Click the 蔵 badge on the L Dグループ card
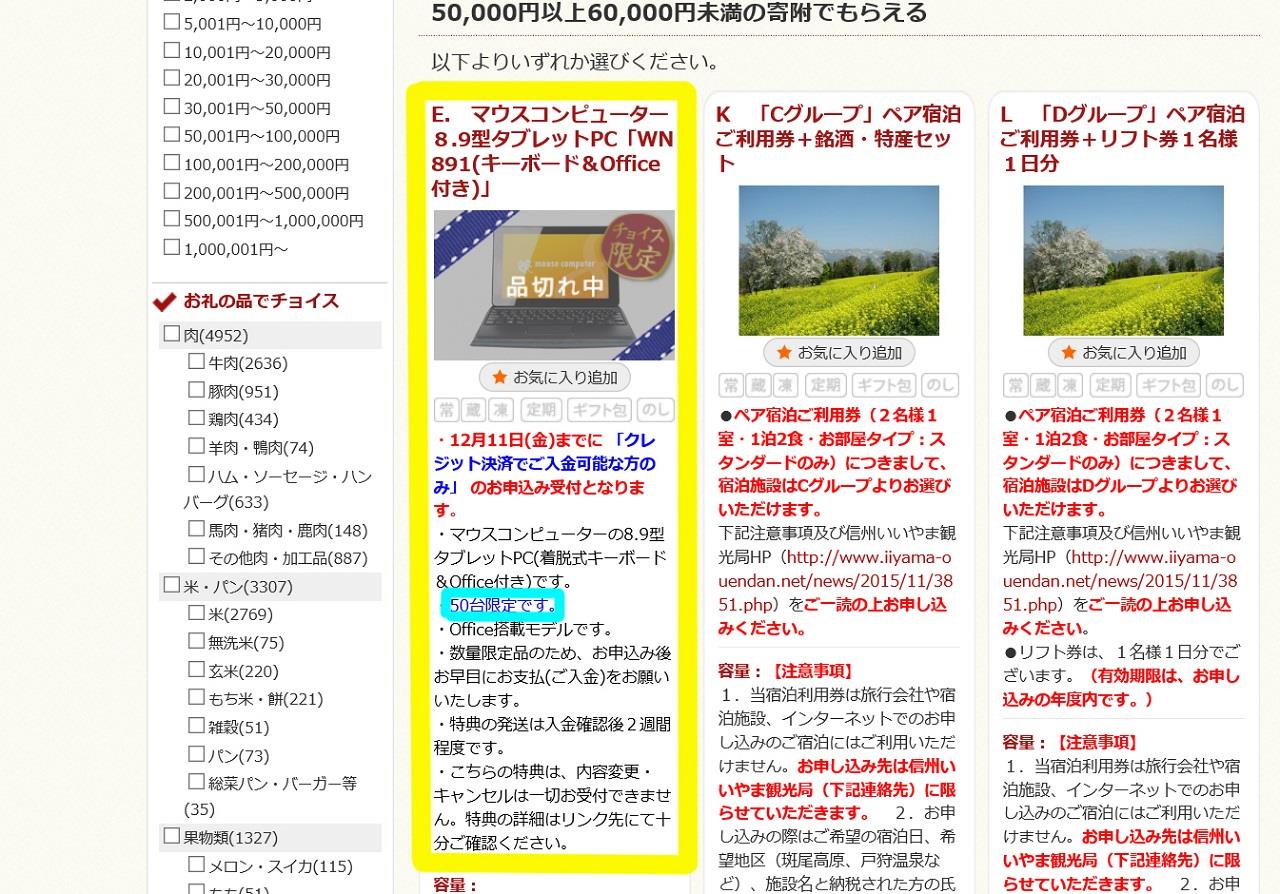1280x894 pixels. pos(1043,384)
